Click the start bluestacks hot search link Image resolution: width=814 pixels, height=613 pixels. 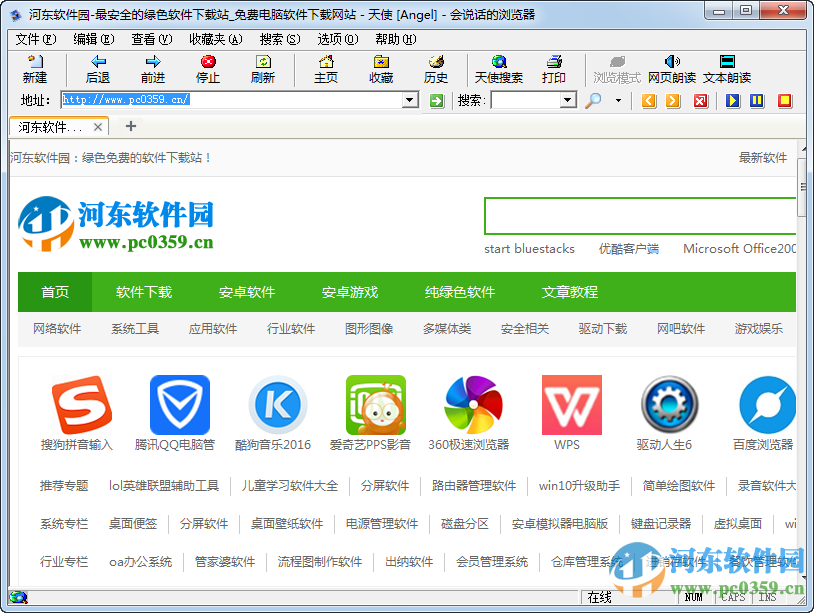pos(529,249)
